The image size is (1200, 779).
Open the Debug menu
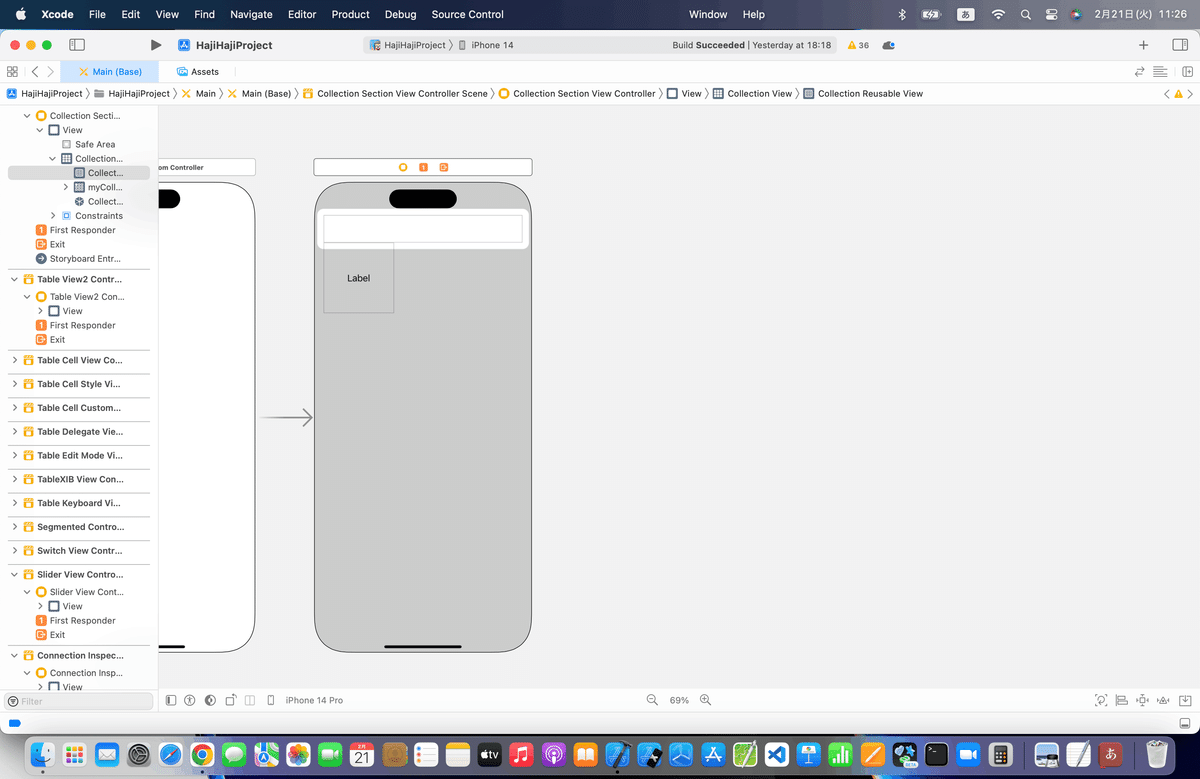pyautogui.click(x=400, y=14)
